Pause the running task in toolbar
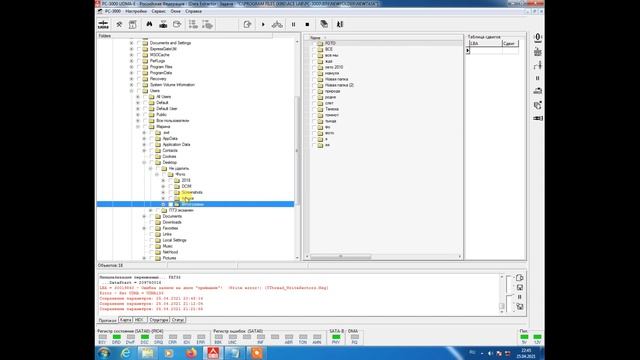The height and width of the screenshot is (360, 640). point(293,24)
